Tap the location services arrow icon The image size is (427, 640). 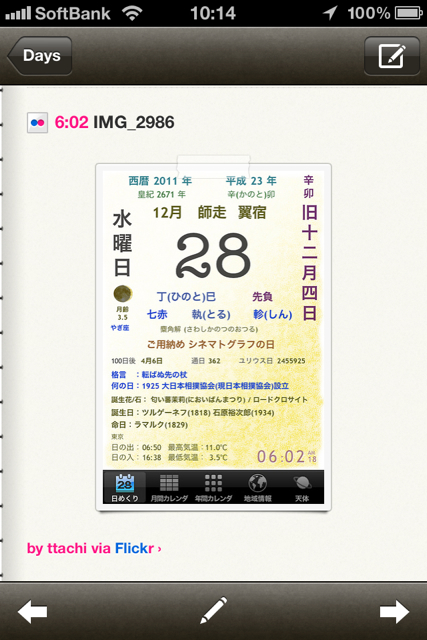click(x=330, y=13)
